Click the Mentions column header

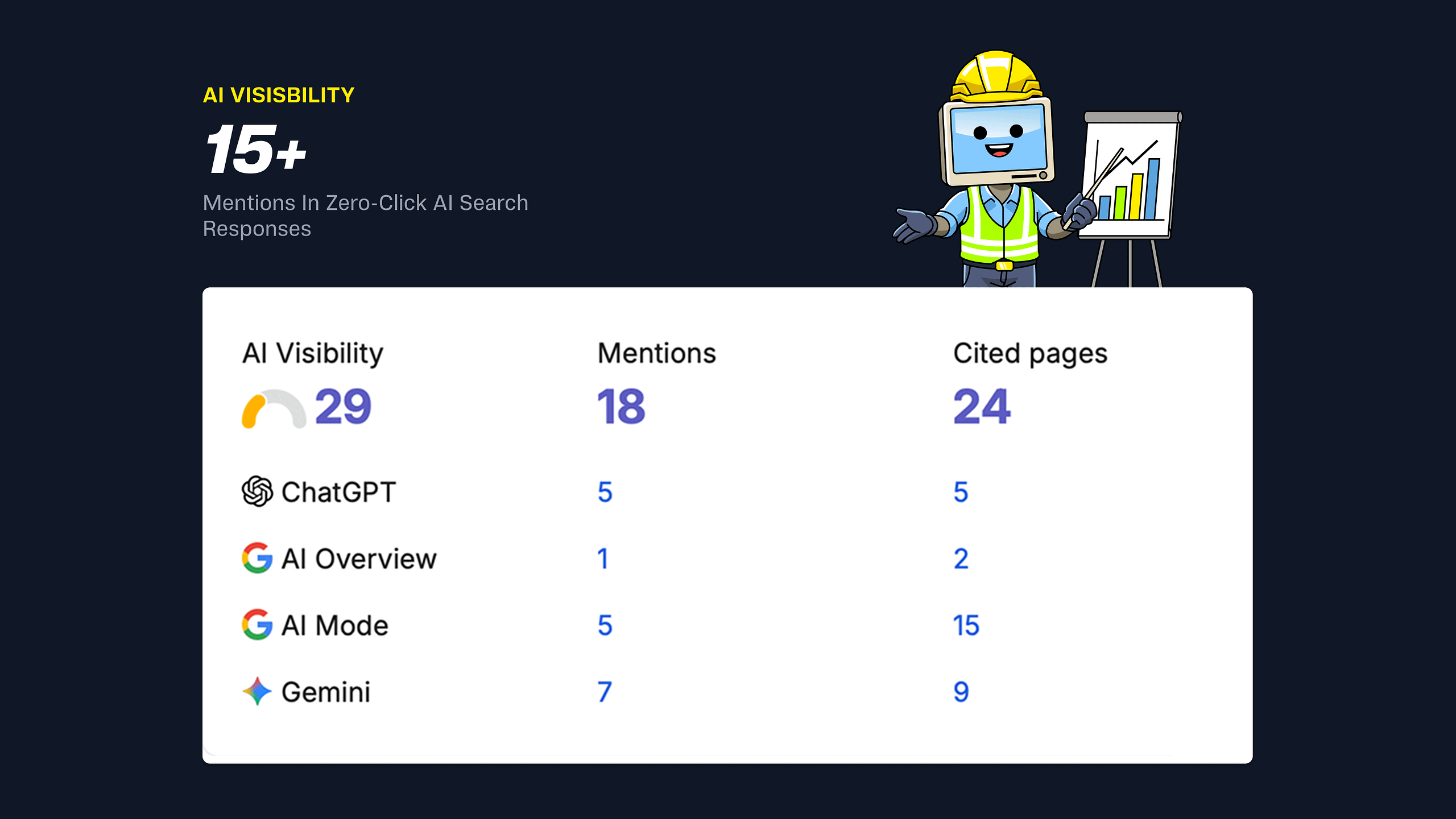pos(657,353)
